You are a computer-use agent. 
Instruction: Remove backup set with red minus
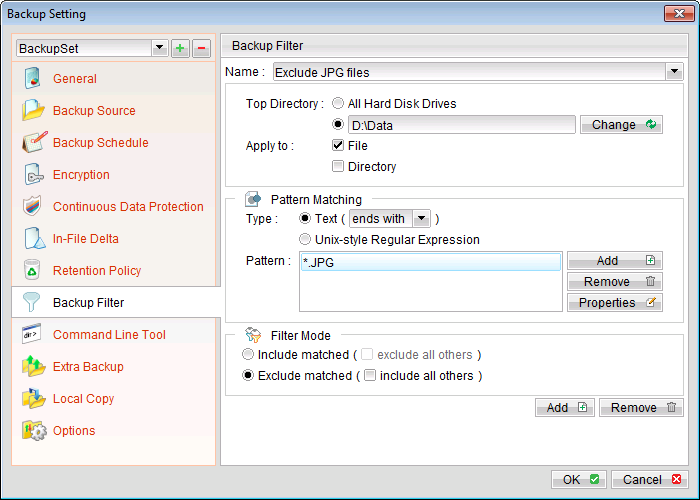coord(201,48)
